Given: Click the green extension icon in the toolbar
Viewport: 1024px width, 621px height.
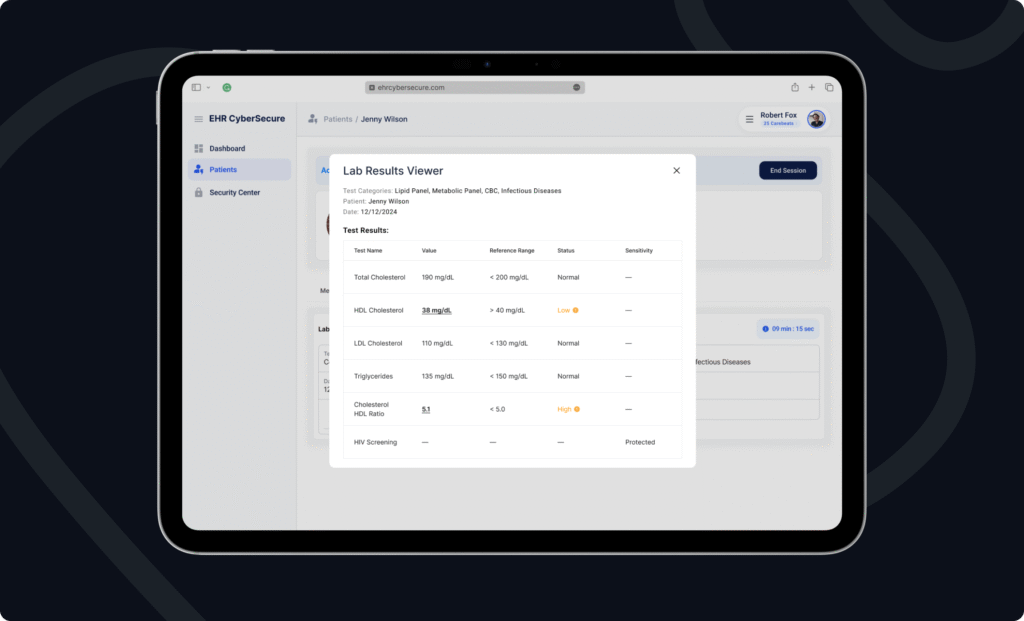Looking at the screenshot, I should [x=226, y=87].
